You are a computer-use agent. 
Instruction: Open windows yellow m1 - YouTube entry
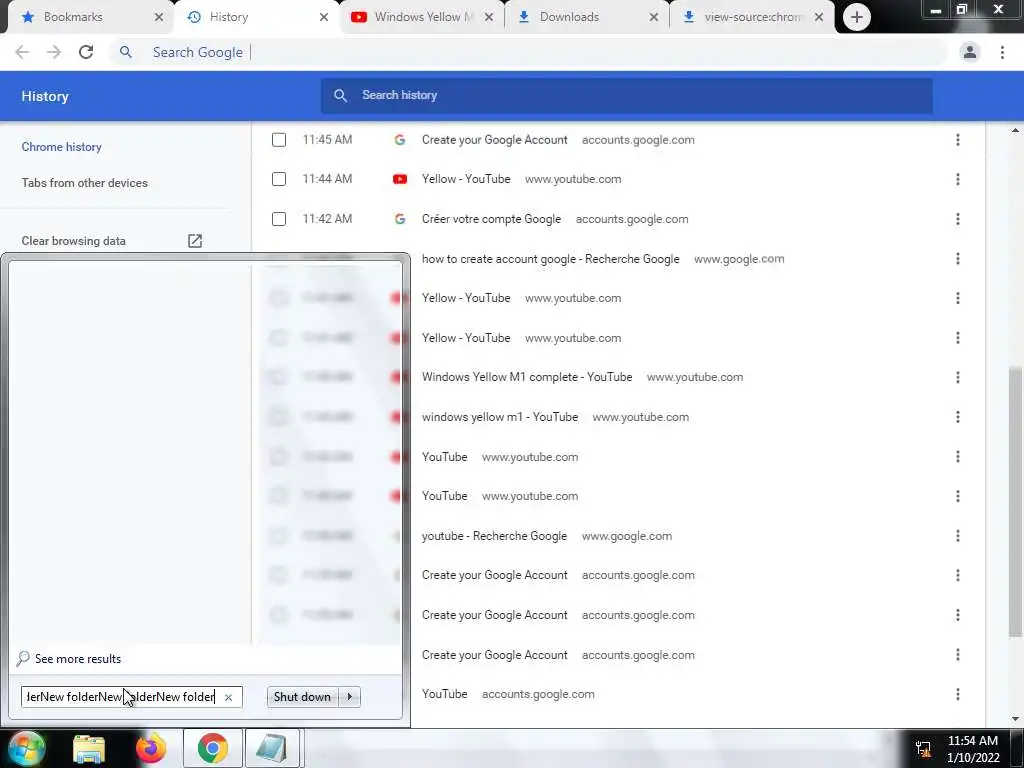(500, 417)
